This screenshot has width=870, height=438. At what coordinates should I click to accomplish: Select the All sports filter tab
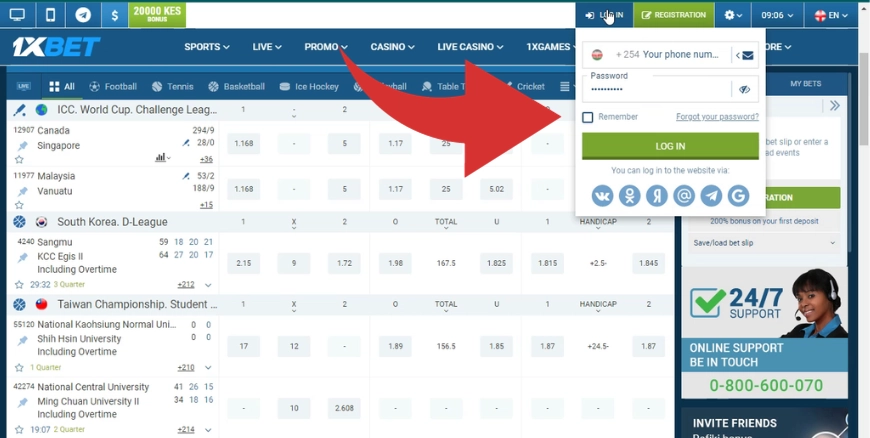62,87
